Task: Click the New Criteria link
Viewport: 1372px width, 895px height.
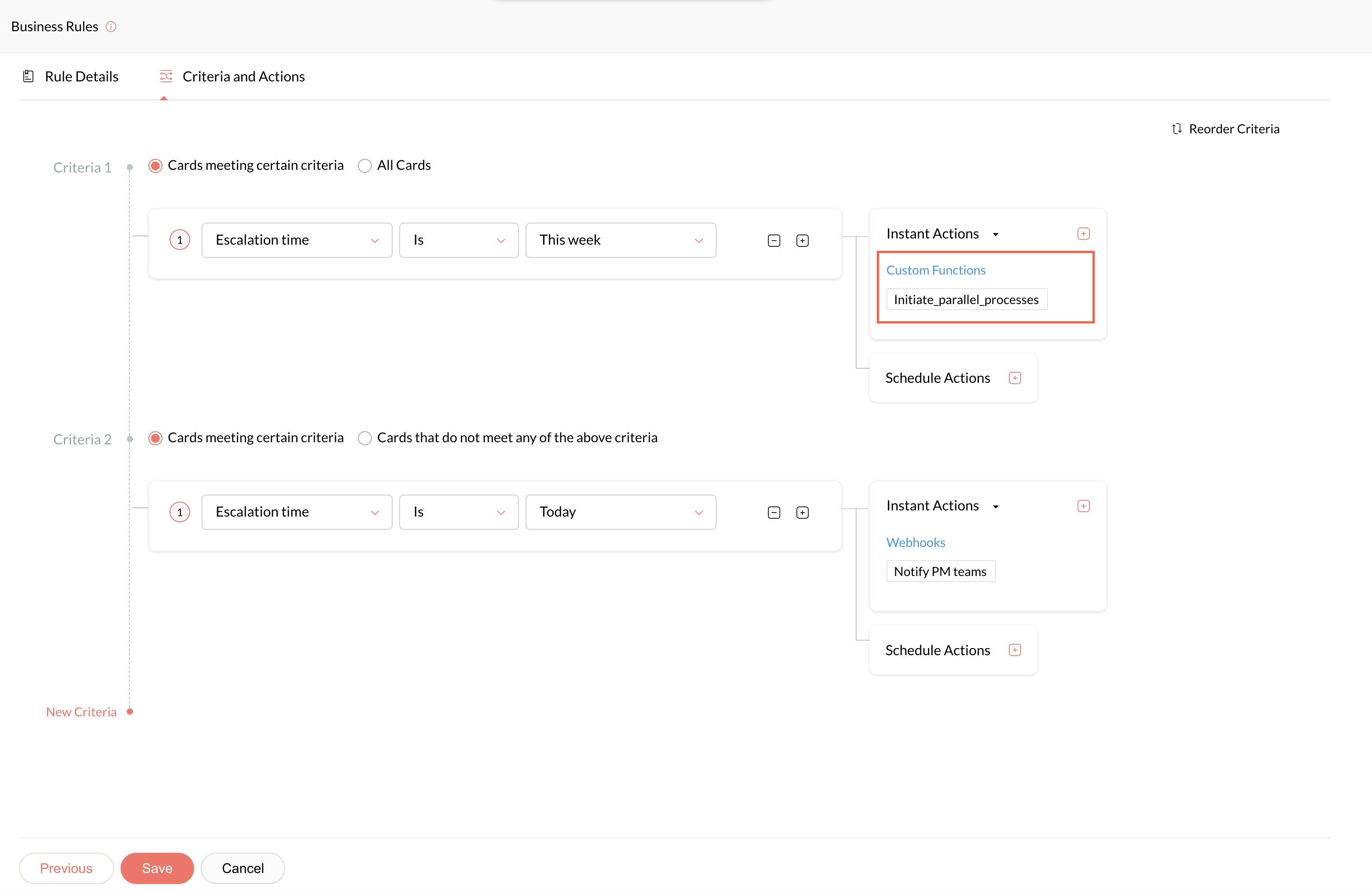Action: coord(81,712)
